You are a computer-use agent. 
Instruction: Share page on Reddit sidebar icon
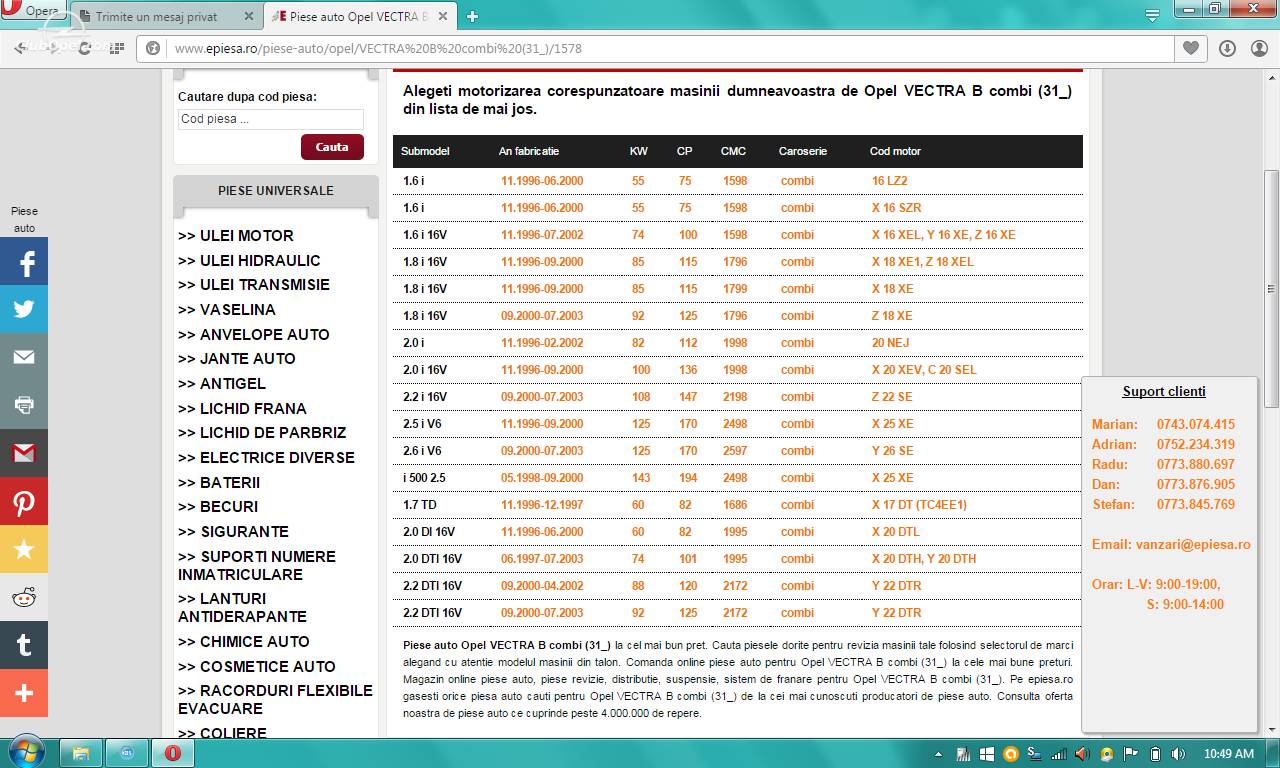(24, 597)
